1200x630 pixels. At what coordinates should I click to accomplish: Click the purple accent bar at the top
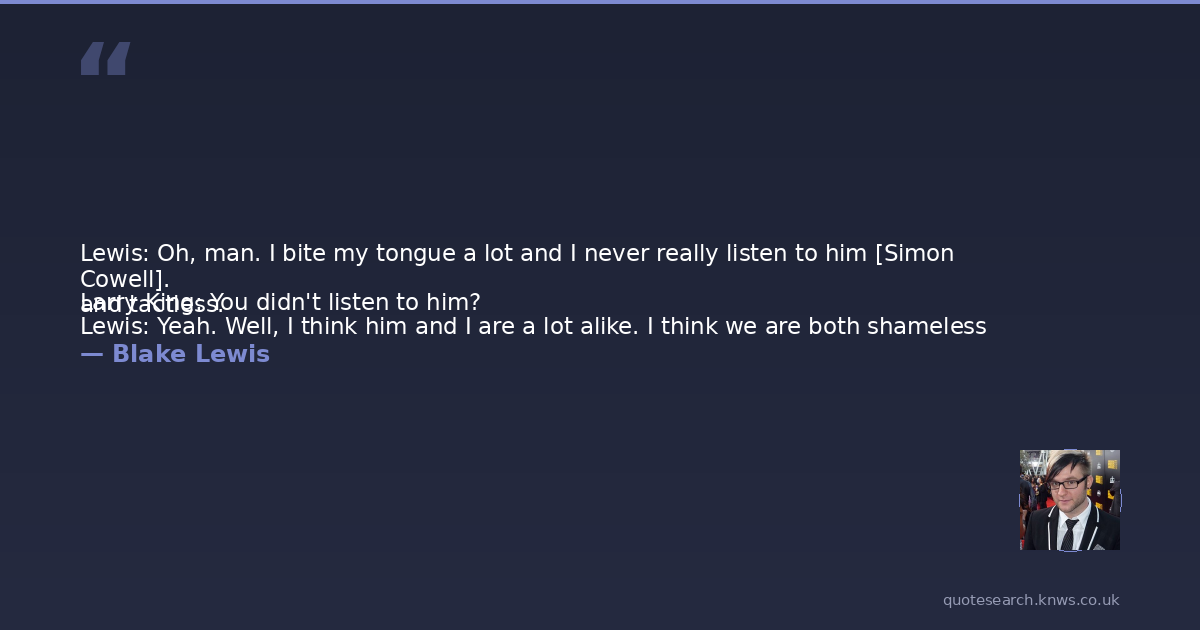[600, 2]
